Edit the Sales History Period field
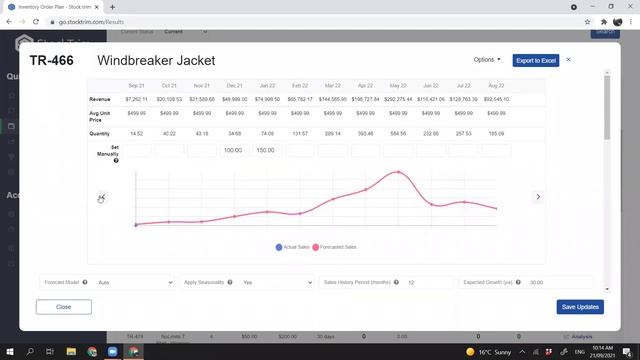The height and width of the screenshot is (360, 640). [x=429, y=282]
